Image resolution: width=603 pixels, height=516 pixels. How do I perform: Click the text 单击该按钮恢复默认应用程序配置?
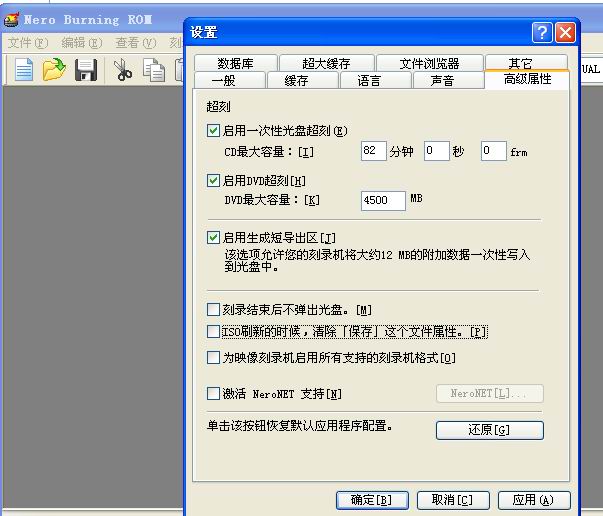click(x=300, y=426)
